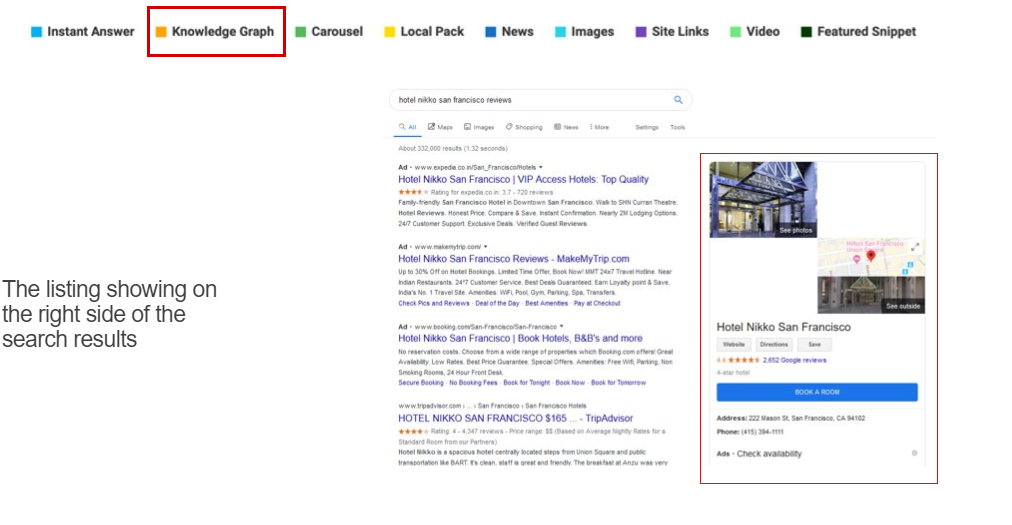Open the TripAdvisor $165 result link

tap(516, 418)
